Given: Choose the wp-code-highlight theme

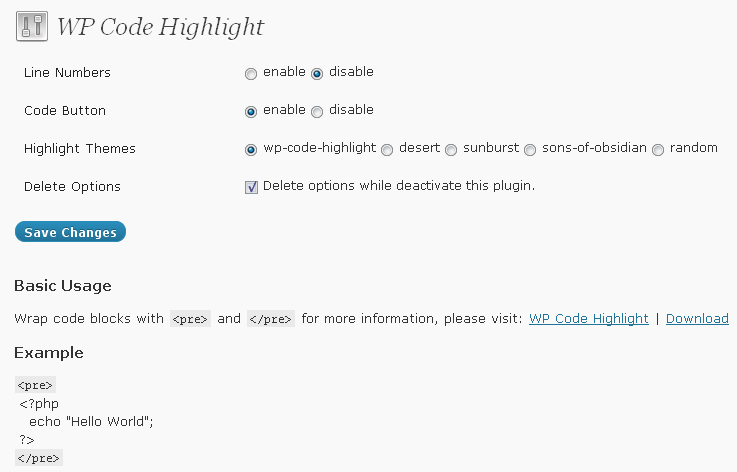Looking at the screenshot, I should [251, 150].
